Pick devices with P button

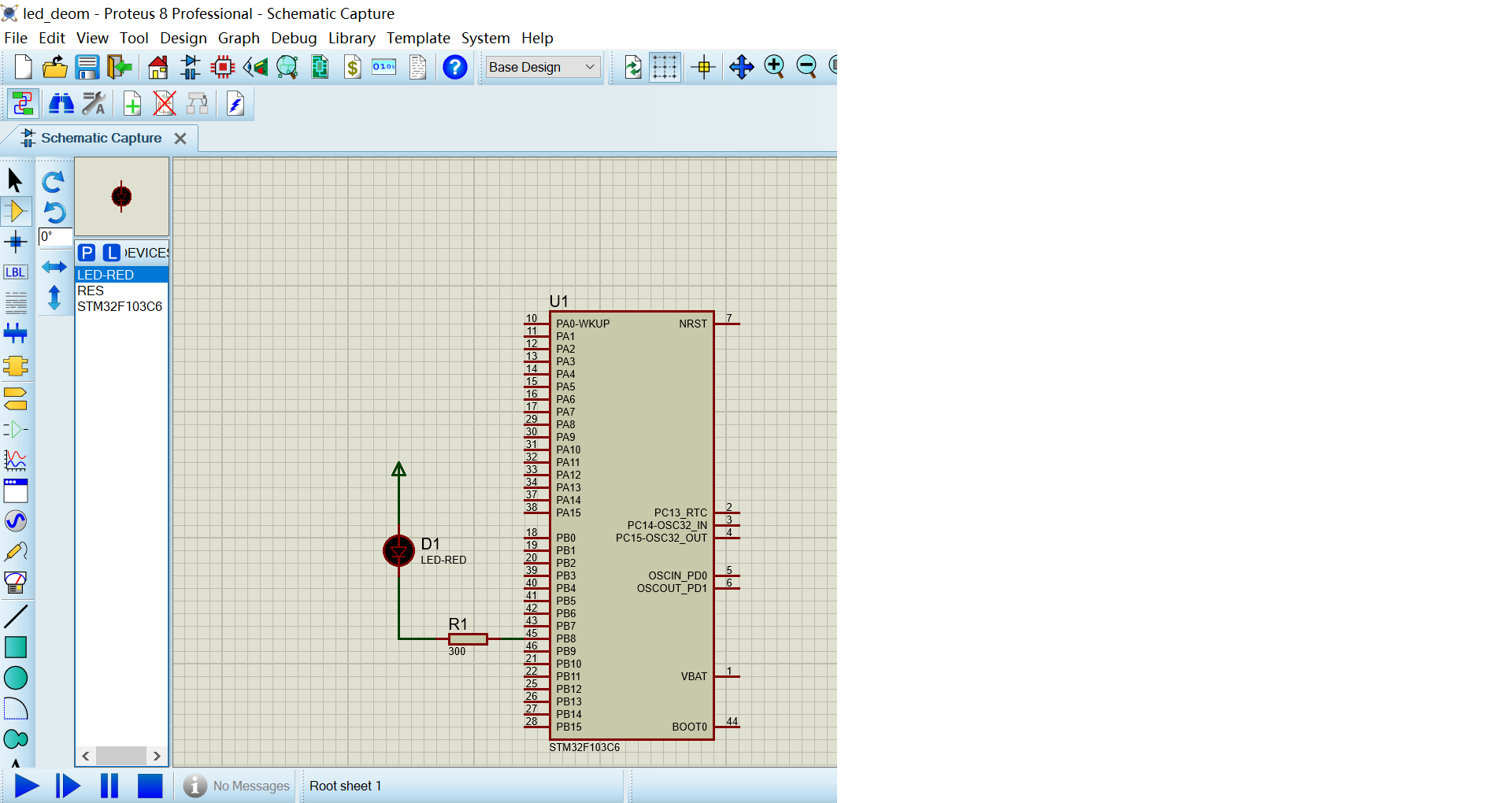coord(87,253)
